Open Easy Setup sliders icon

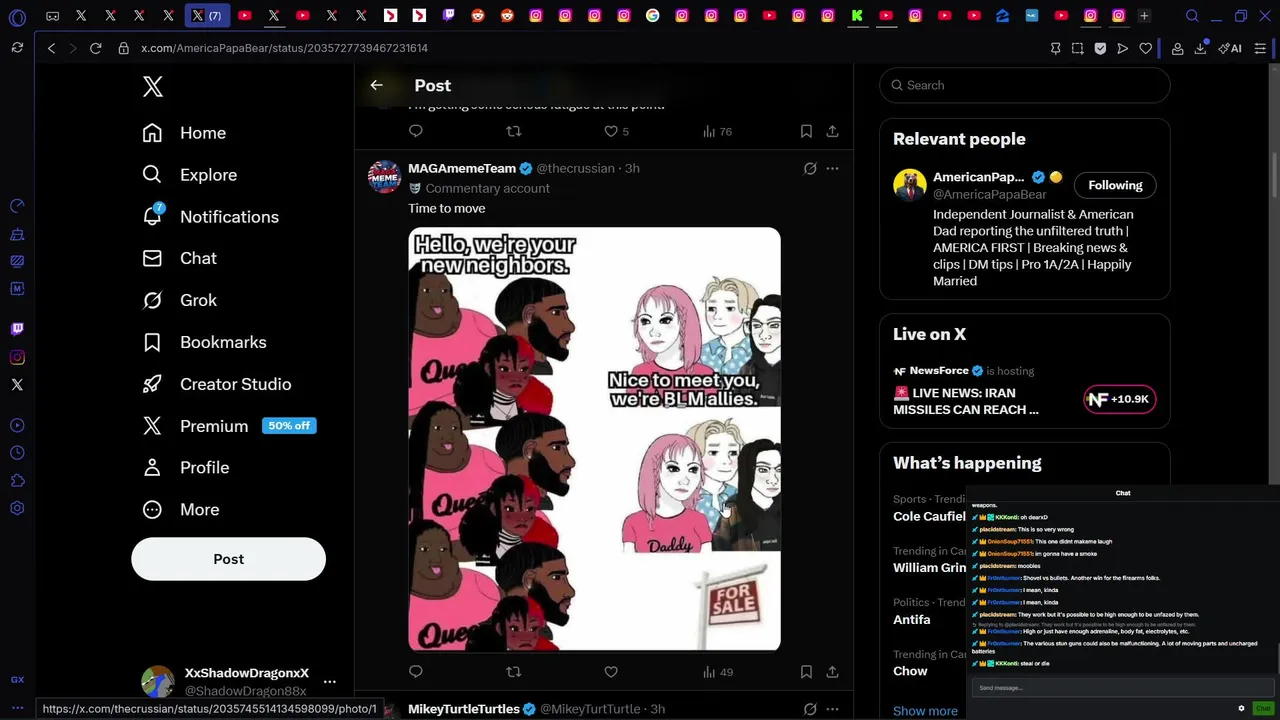click(x=1260, y=48)
